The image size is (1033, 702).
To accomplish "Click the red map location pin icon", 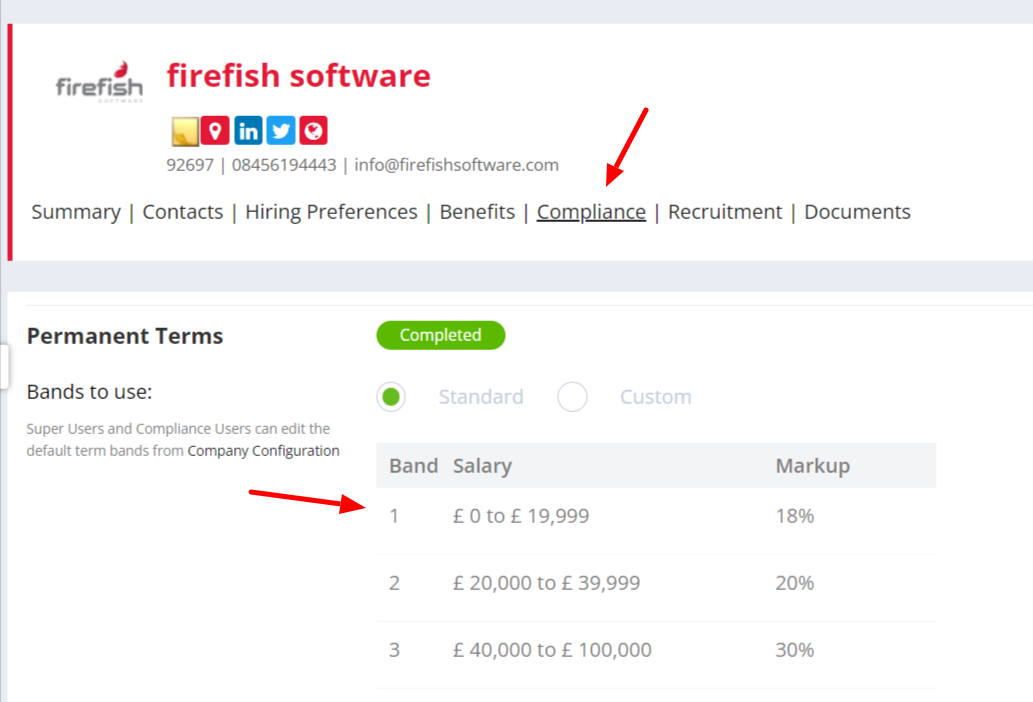I will (215, 130).
